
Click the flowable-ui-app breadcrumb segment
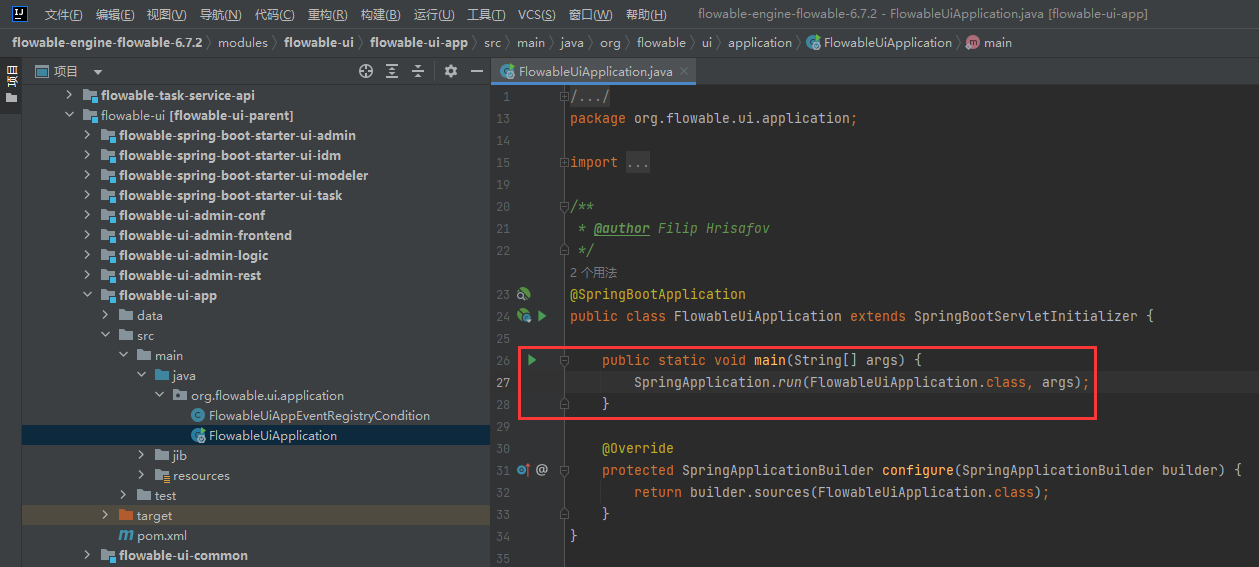tap(418, 43)
